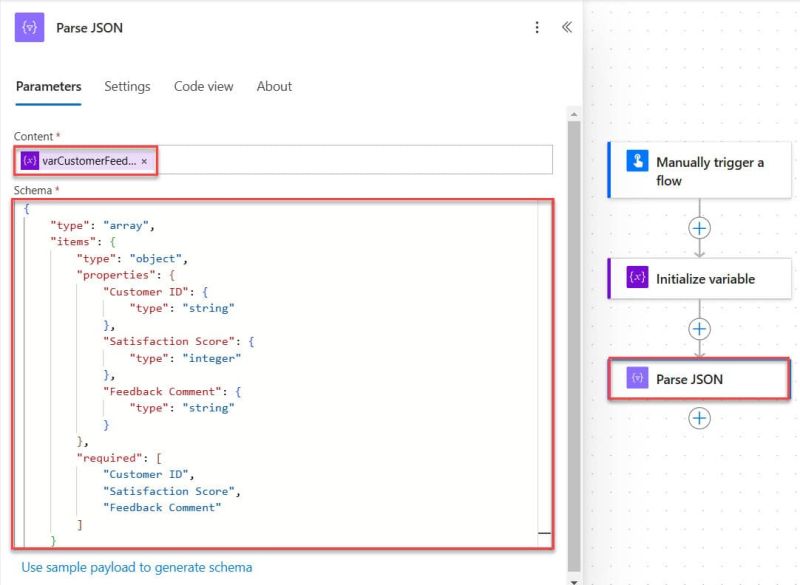
Task: Click inside the Content input field
Action: point(350,160)
